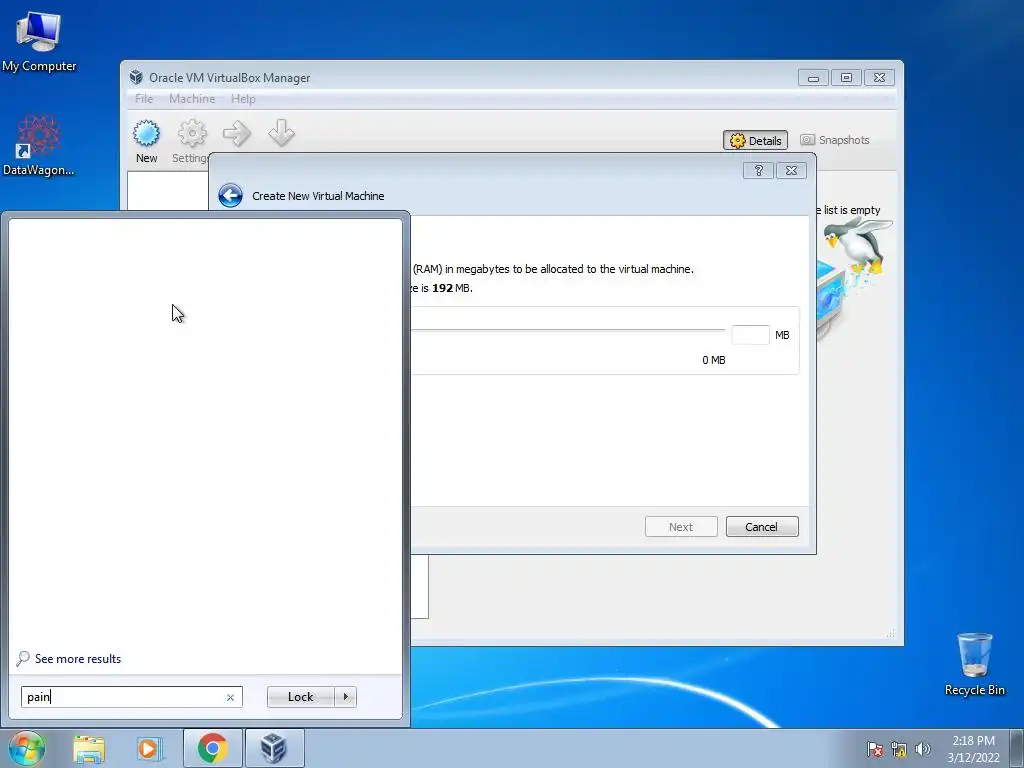Image resolution: width=1024 pixels, height=768 pixels.
Task: Open My Computer desktop icon
Action: point(39,42)
